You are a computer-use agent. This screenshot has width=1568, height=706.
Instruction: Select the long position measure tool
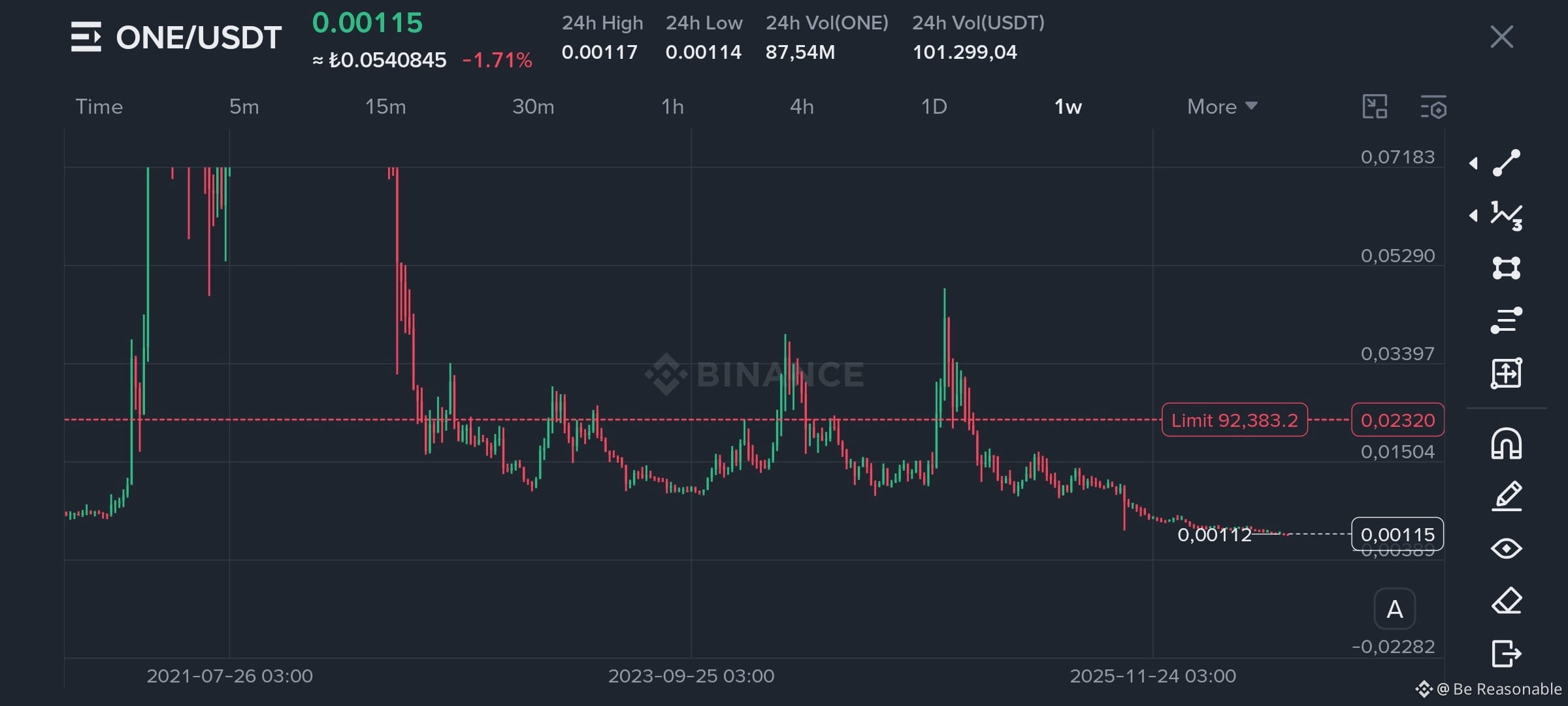click(1507, 373)
